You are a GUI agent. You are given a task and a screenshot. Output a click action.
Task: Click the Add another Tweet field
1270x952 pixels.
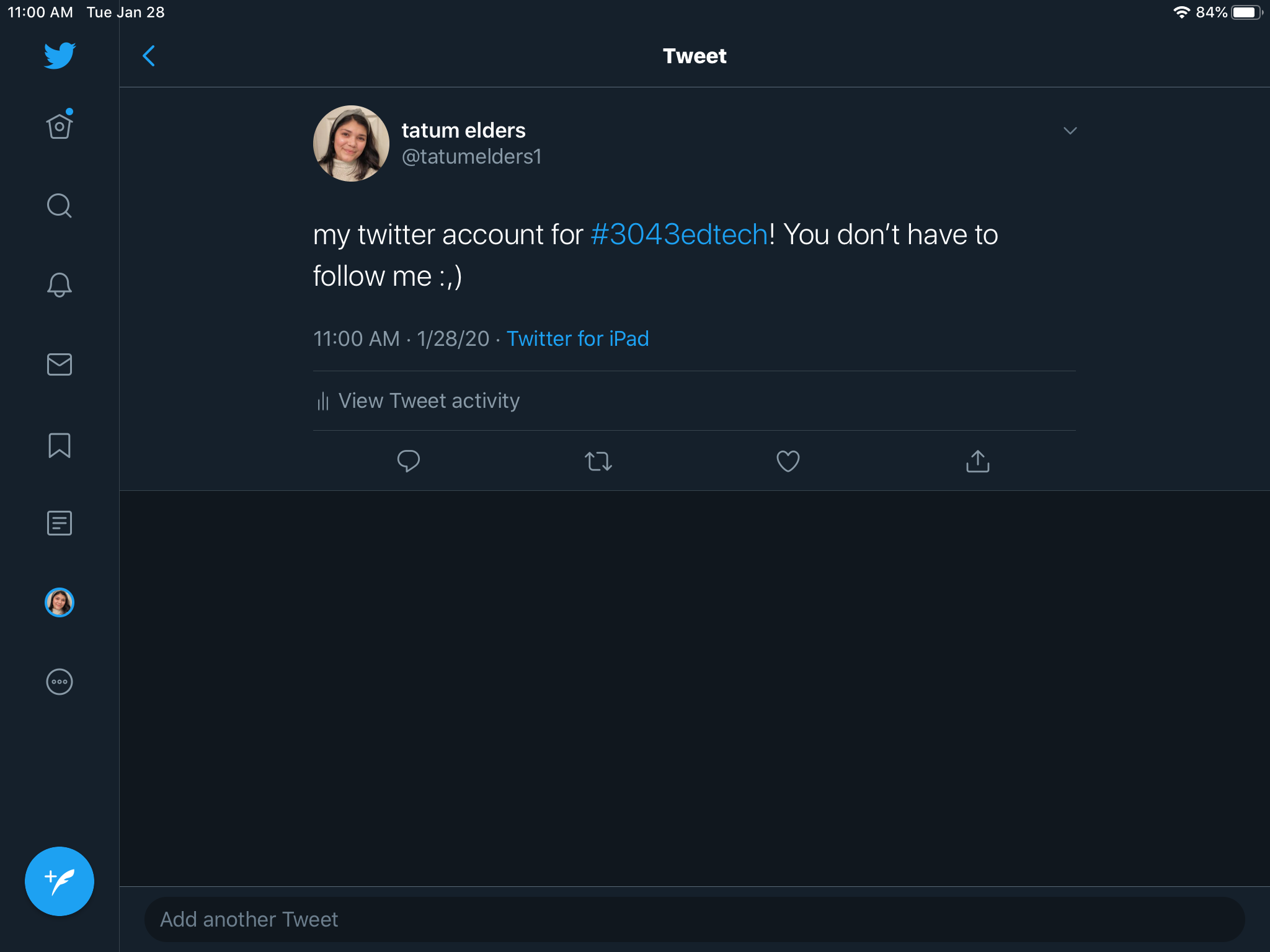(695, 919)
